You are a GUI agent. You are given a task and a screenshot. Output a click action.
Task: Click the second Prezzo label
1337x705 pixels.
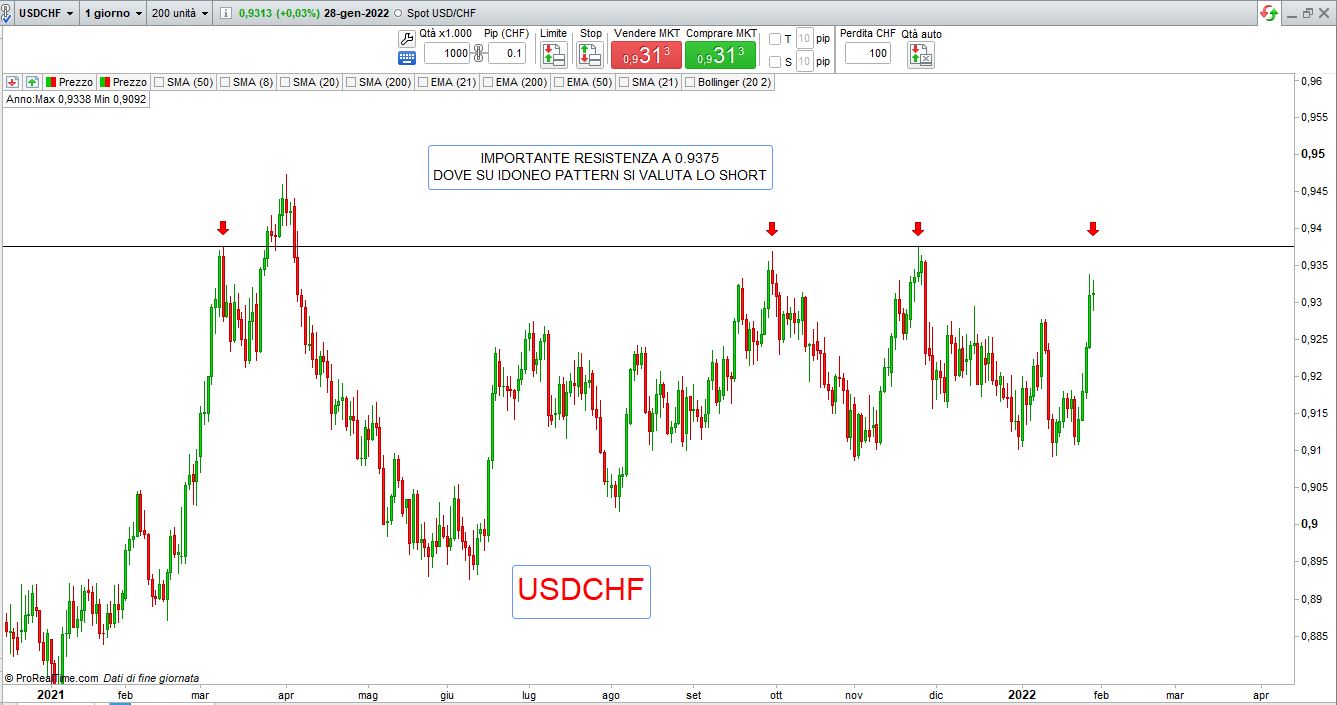click(x=130, y=82)
